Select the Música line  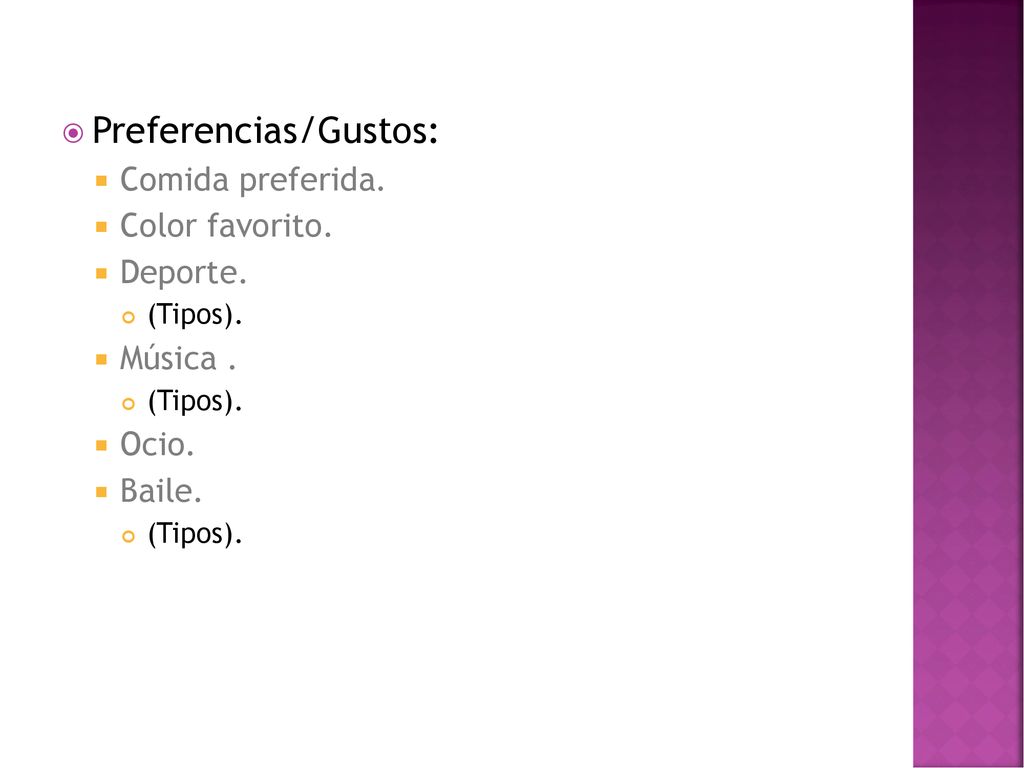[x=178, y=358]
